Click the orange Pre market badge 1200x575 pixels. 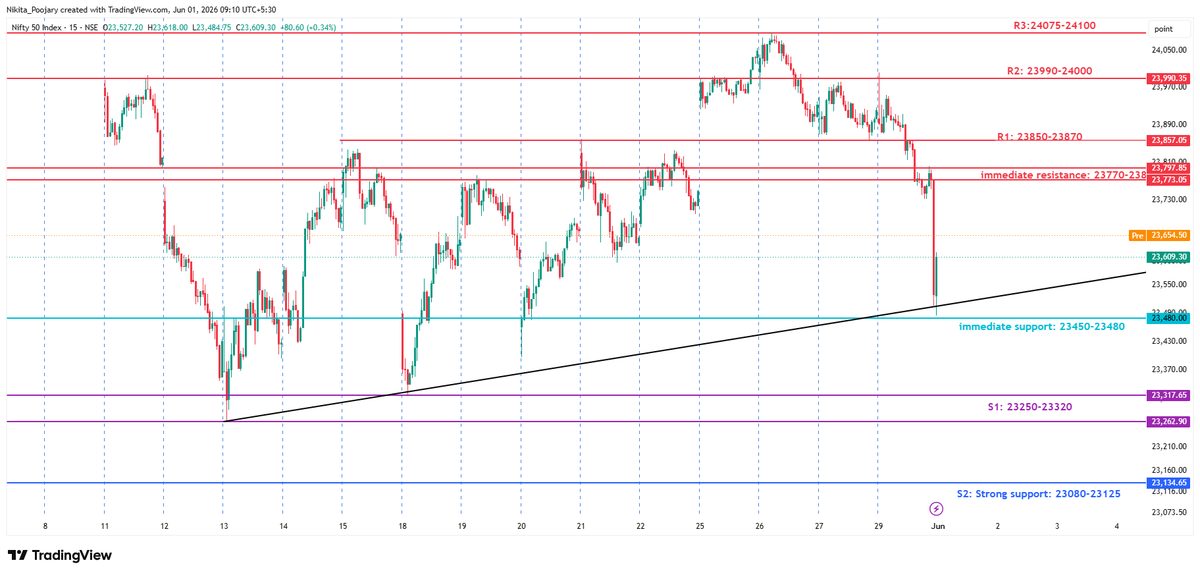tap(1137, 235)
